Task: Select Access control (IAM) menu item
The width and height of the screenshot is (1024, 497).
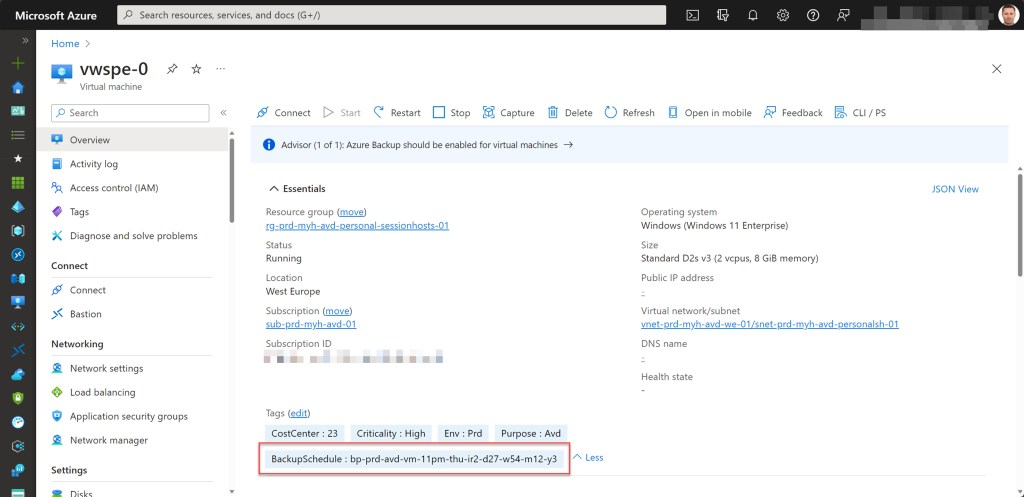Action: click(x=113, y=188)
